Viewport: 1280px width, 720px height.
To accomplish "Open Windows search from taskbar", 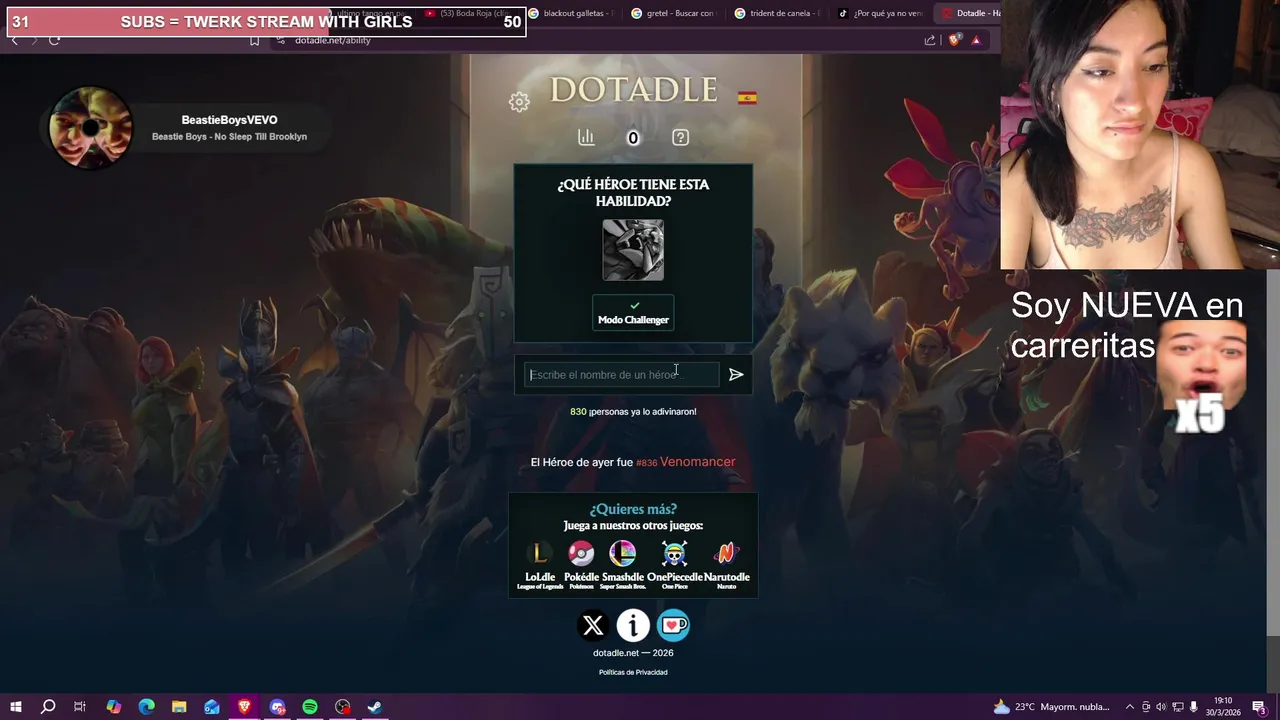I will pos(47,707).
